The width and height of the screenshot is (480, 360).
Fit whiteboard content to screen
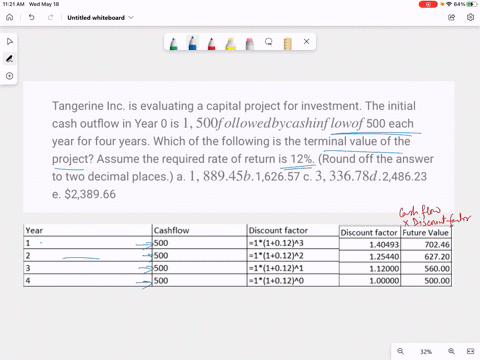470,351
